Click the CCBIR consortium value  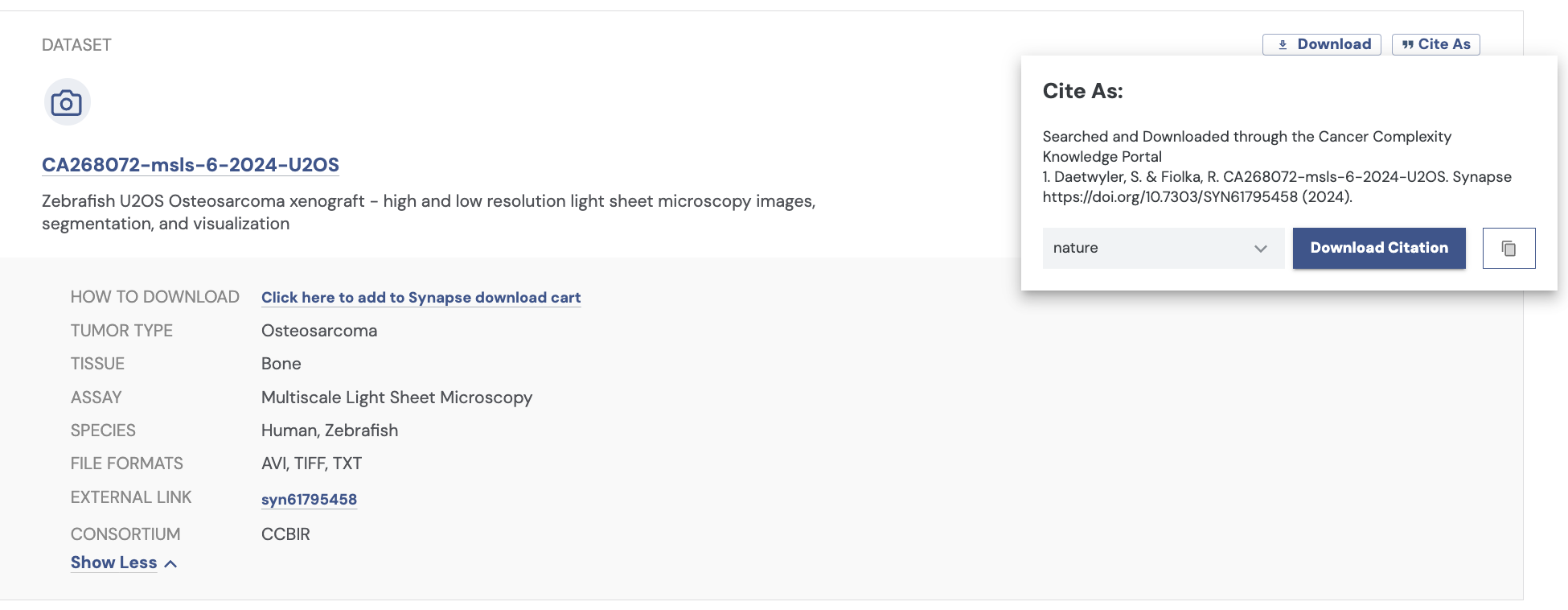(x=285, y=534)
